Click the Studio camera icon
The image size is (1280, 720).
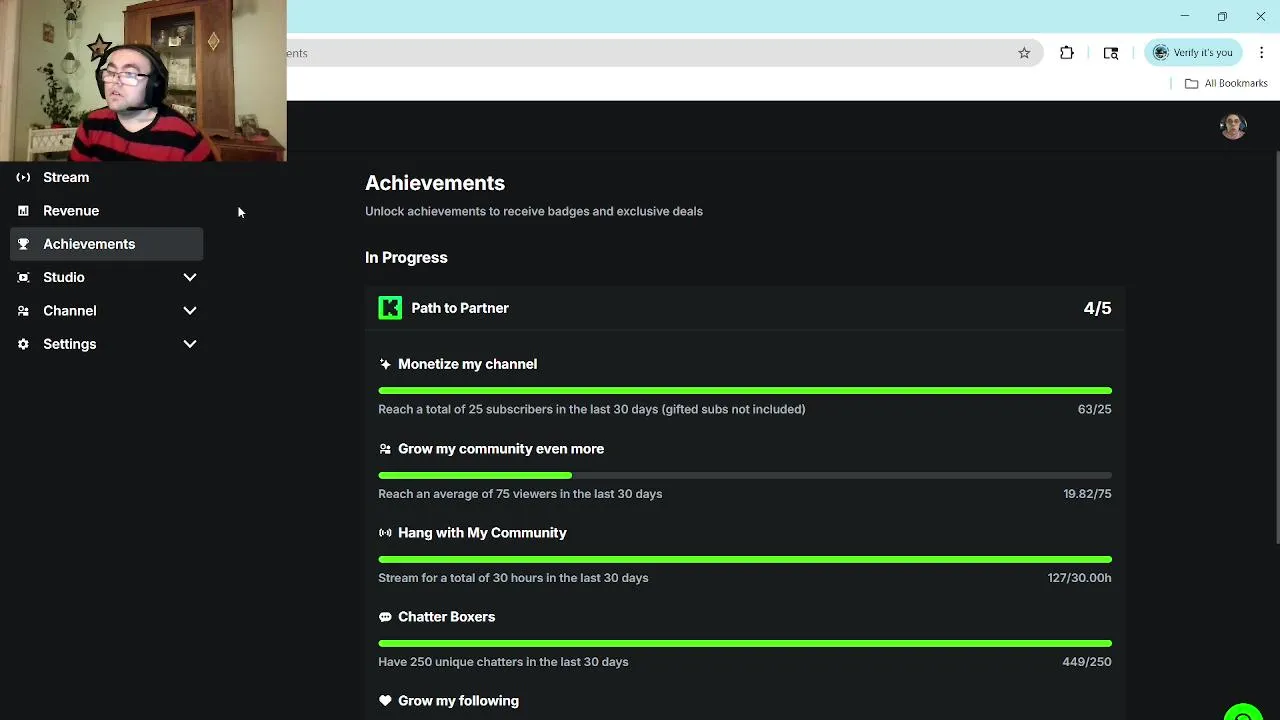[x=23, y=277]
